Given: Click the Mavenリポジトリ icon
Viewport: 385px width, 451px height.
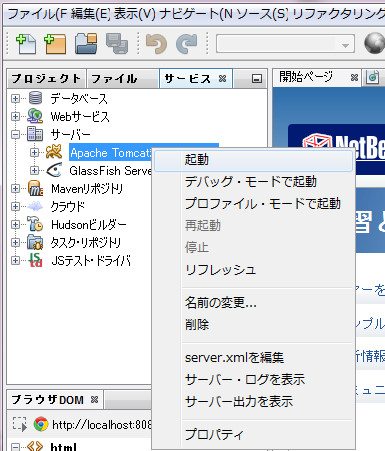Looking at the screenshot, I should point(35,188).
